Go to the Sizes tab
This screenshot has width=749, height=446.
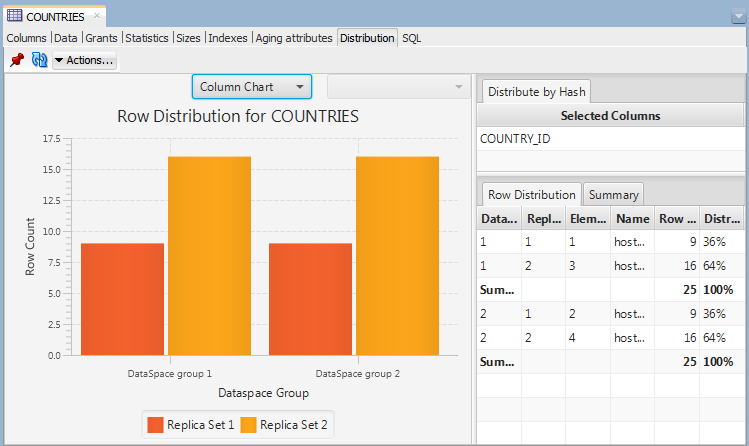(x=188, y=38)
